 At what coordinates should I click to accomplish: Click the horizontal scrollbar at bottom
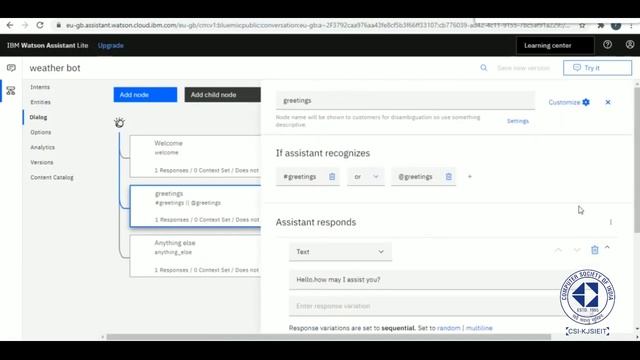tap(329, 337)
